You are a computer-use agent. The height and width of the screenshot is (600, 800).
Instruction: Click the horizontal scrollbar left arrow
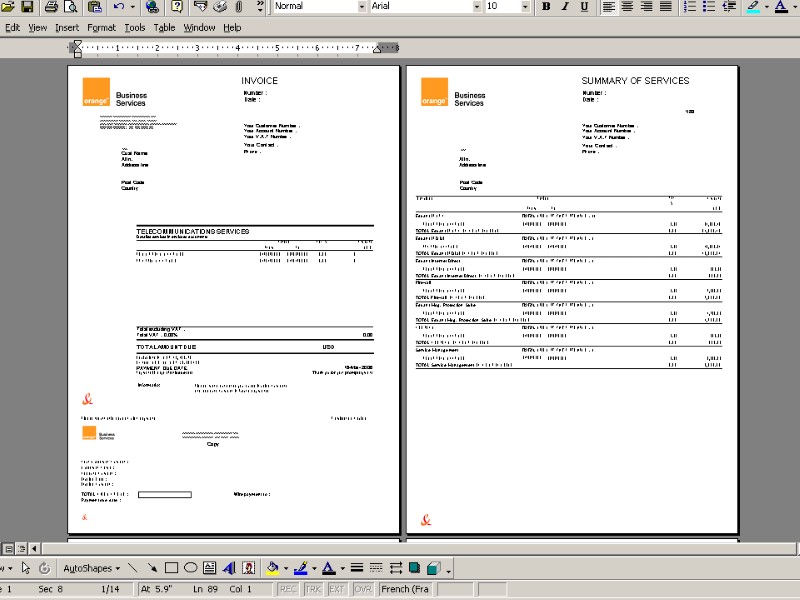click(x=34, y=549)
